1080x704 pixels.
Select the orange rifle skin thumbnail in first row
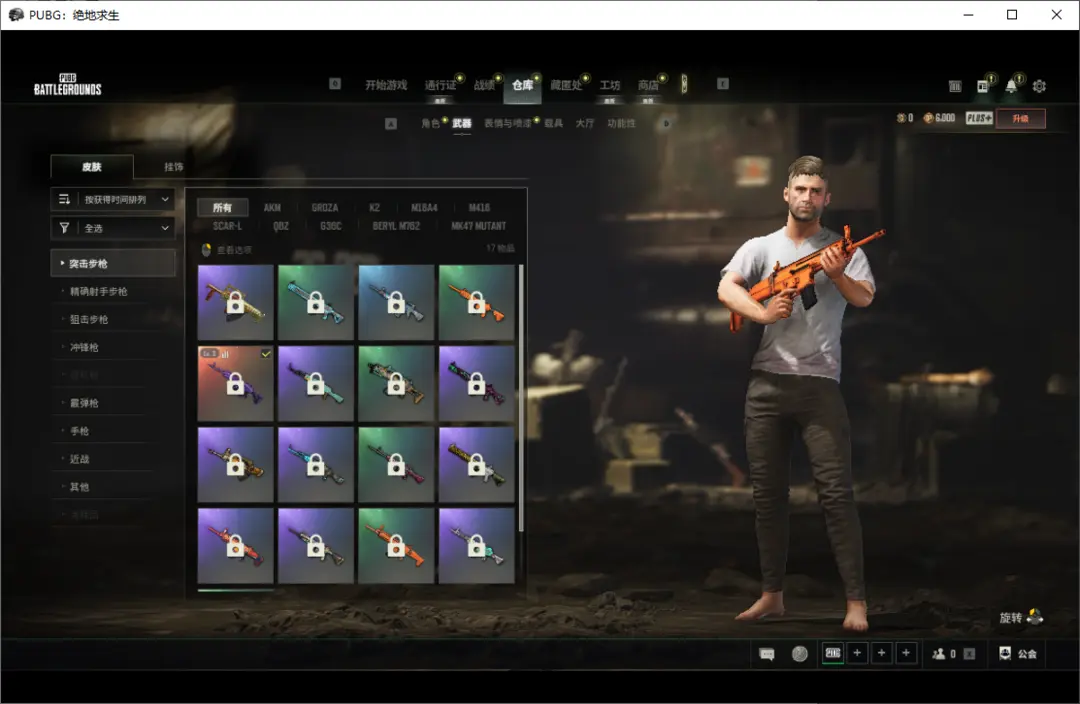[x=477, y=302]
